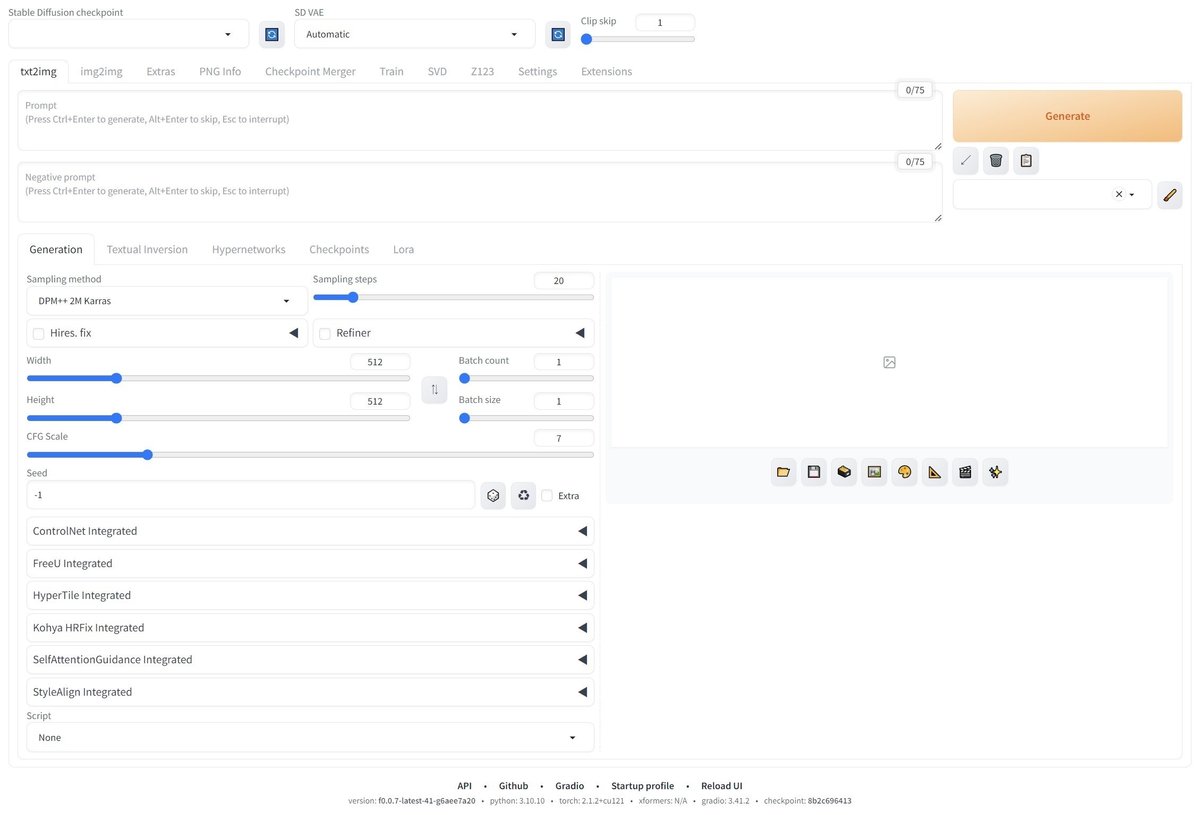This screenshot has width=1200, height=815.
Task: Enable the Hires. fix checkbox
Action: 39,333
